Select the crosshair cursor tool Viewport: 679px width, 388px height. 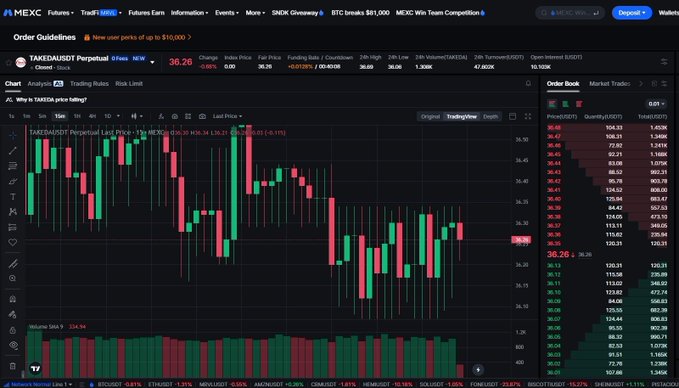coord(13,135)
